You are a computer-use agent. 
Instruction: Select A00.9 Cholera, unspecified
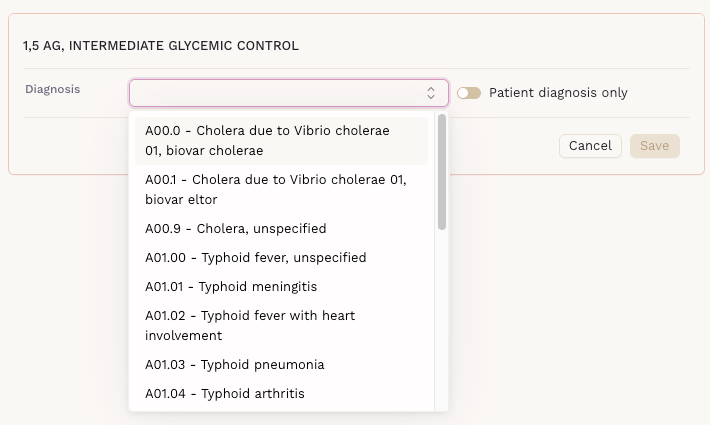(236, 228)
